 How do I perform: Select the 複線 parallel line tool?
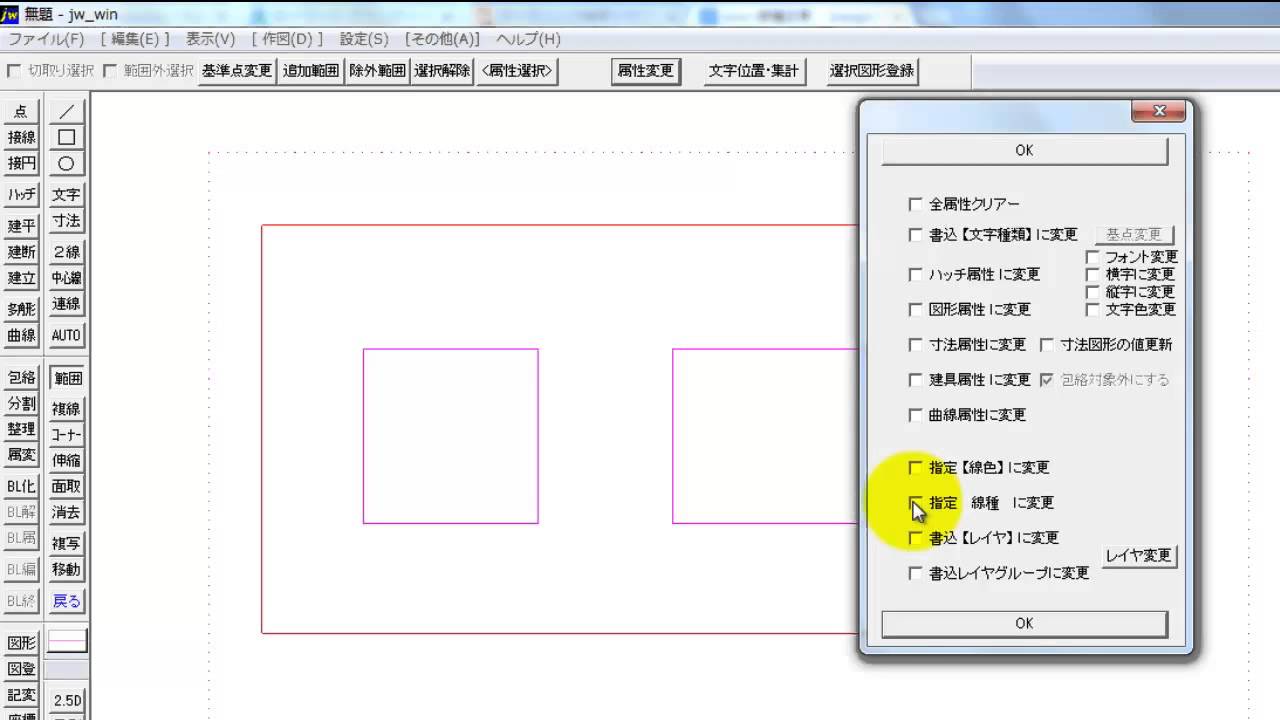[x=66, y=409]
